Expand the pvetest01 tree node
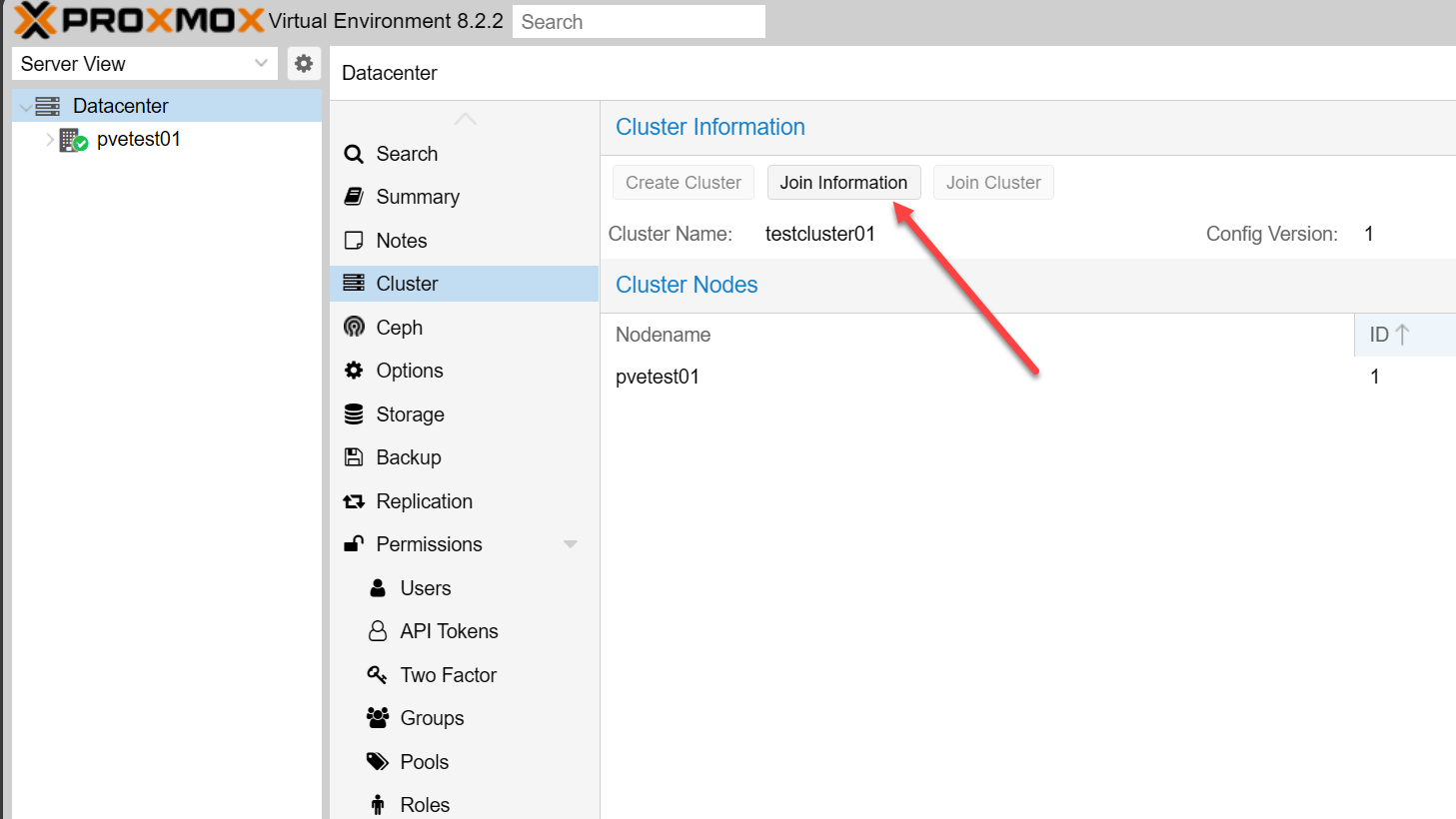 pos(50,140)
